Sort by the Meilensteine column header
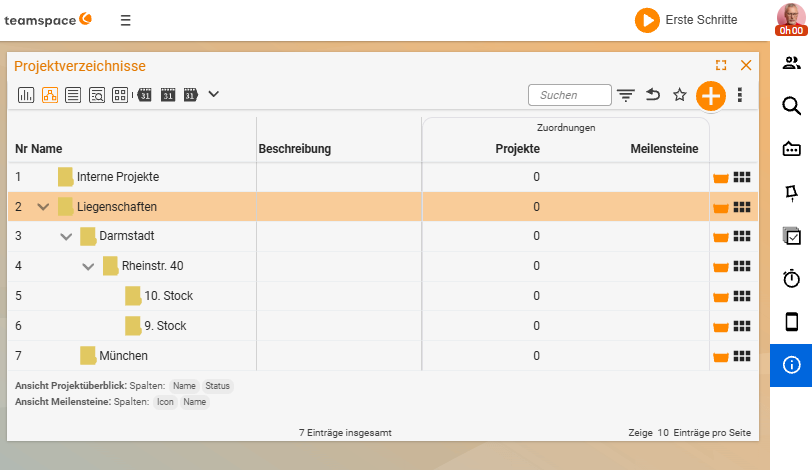 click(664, 149)
